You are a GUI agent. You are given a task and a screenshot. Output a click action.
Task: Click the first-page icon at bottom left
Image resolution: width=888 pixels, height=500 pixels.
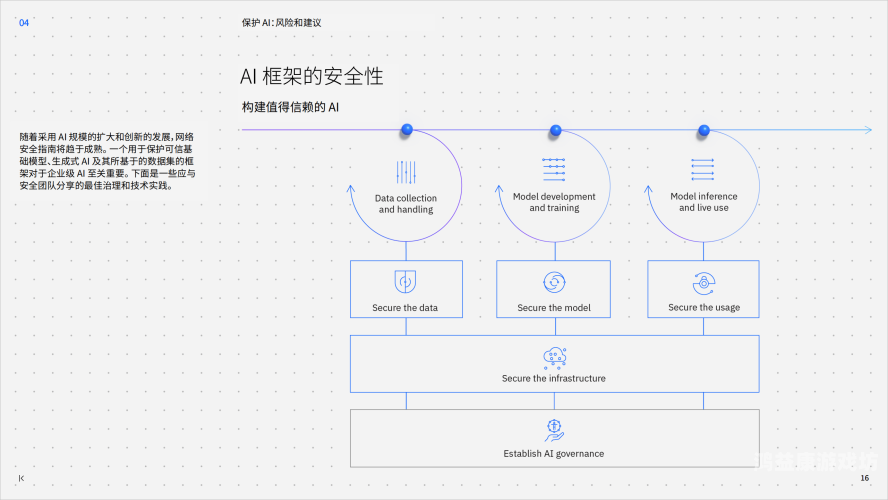(x=22, y=478)
